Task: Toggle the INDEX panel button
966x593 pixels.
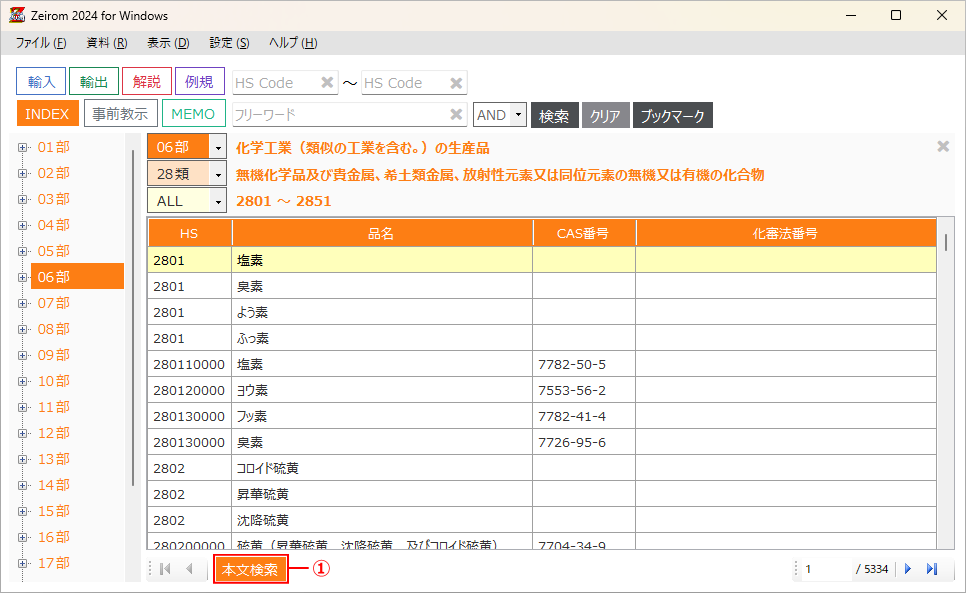Action: [x=47, y=115]
